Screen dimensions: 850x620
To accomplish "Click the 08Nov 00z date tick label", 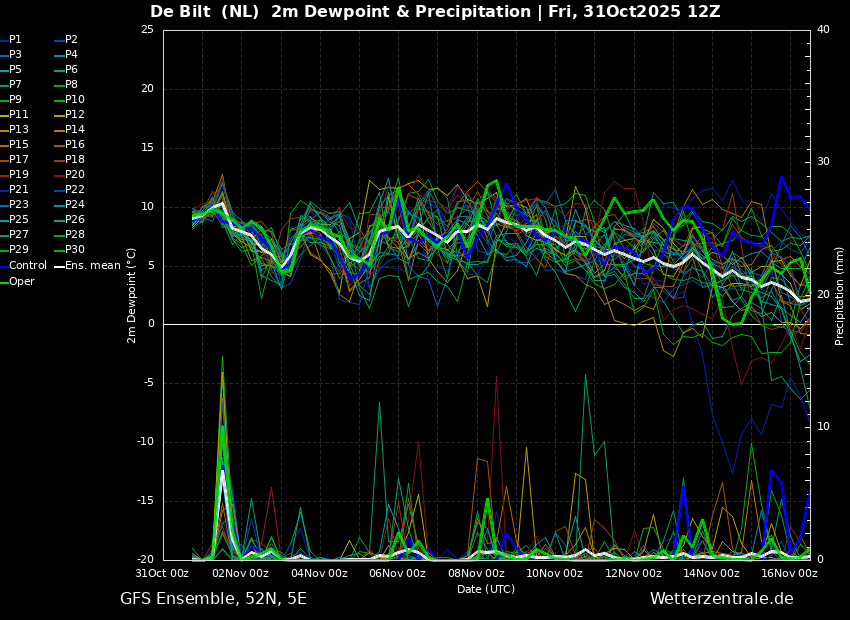I will 475,573.
